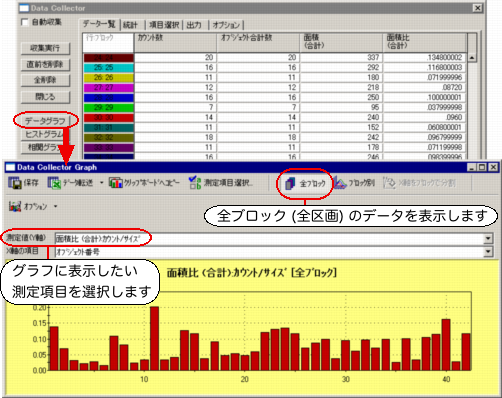Image resolution: width=502 pixels, height=398 pixels.
Task: Click area ratio value .134800002
Action: 444,57
